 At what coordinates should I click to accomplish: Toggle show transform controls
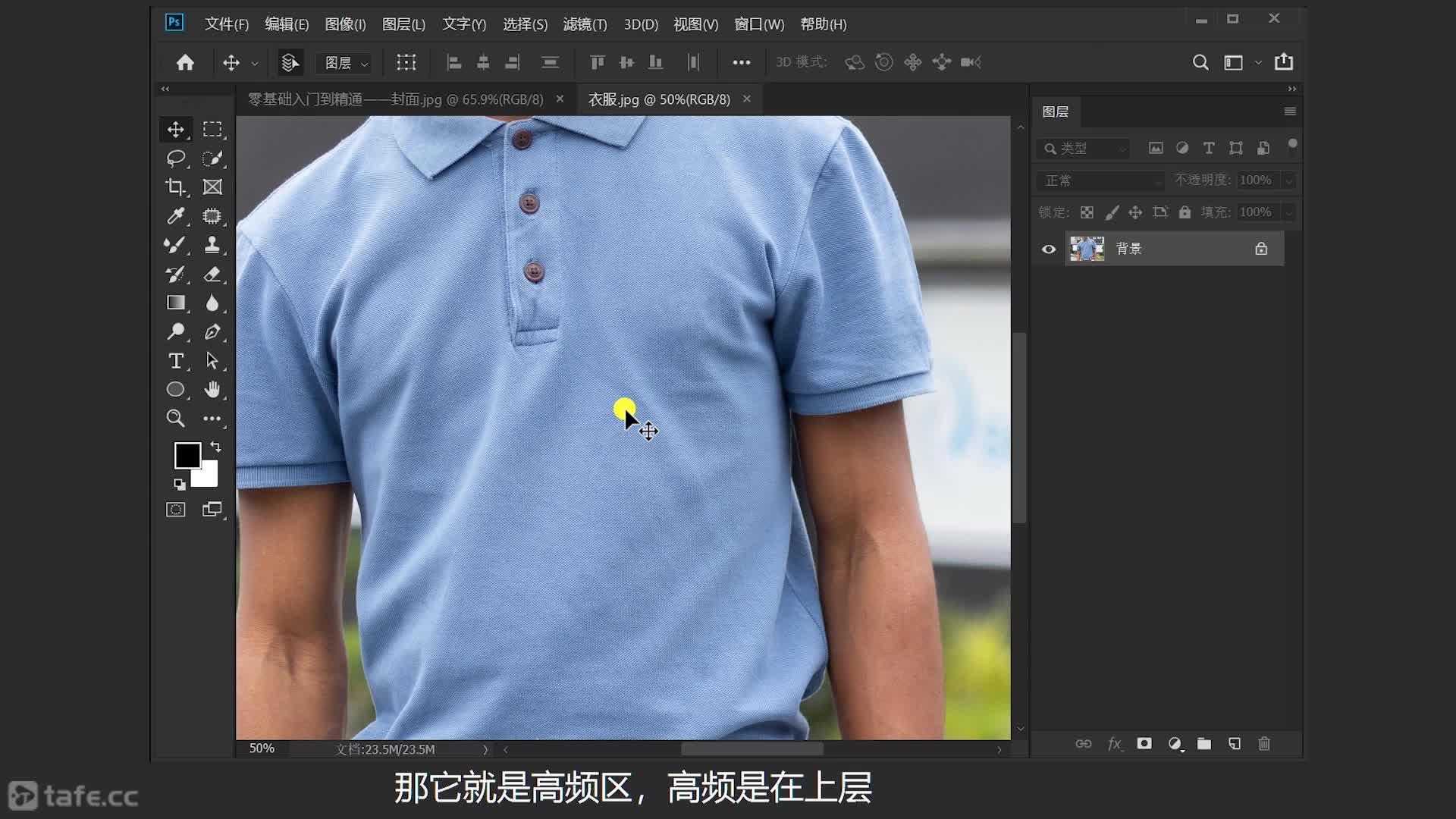(406, 62)
